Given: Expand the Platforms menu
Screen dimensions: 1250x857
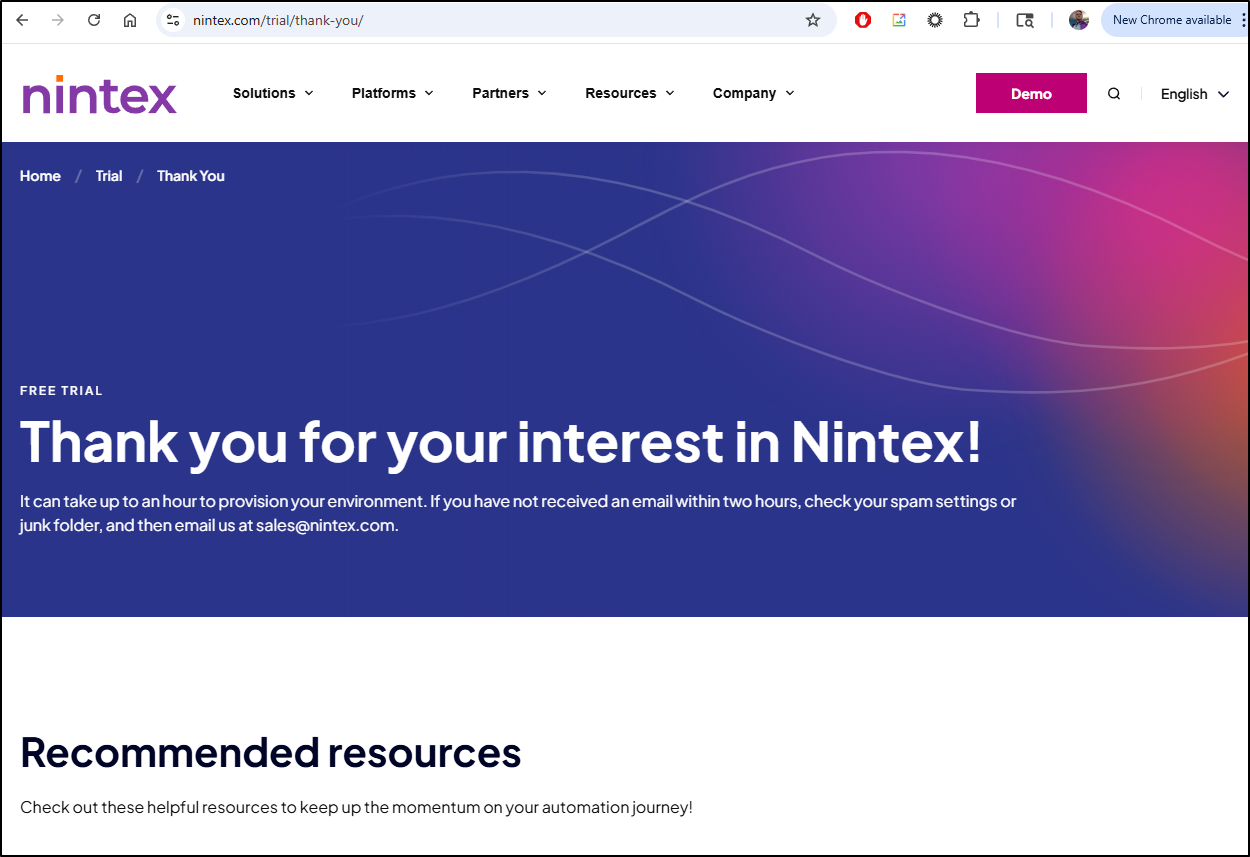Looking at the screenshot, I should pos(393,93).
